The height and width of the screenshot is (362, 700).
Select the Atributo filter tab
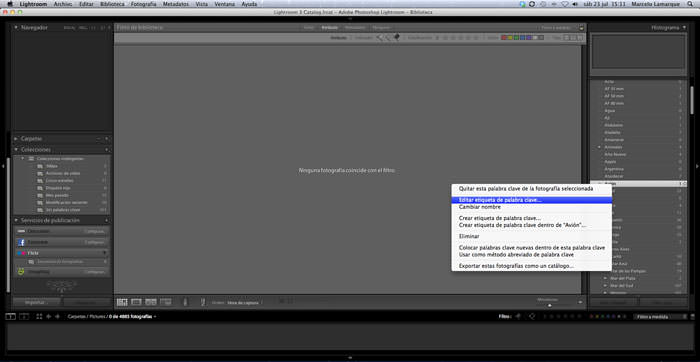point(329,28)
